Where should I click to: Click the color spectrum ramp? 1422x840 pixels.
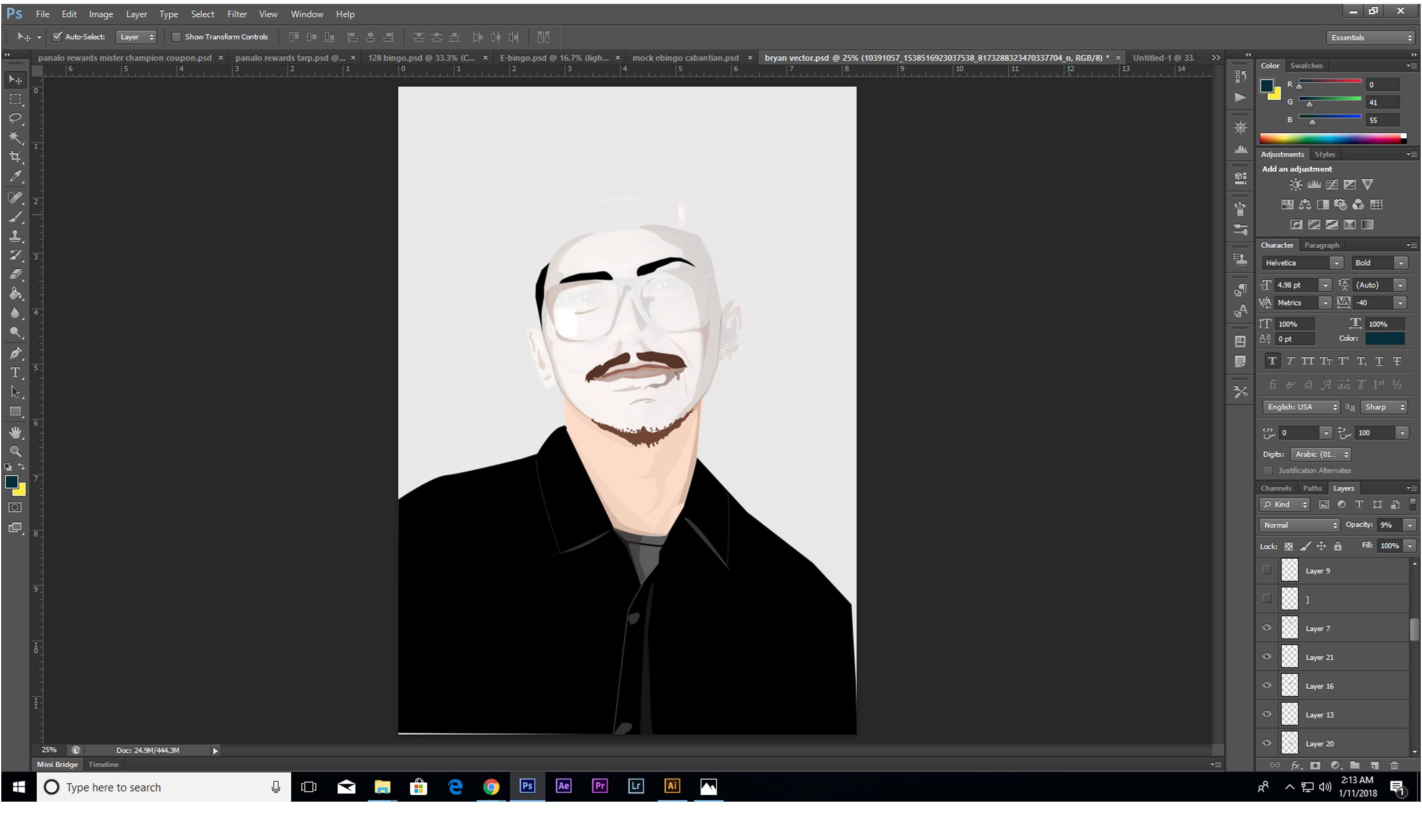1332,139
